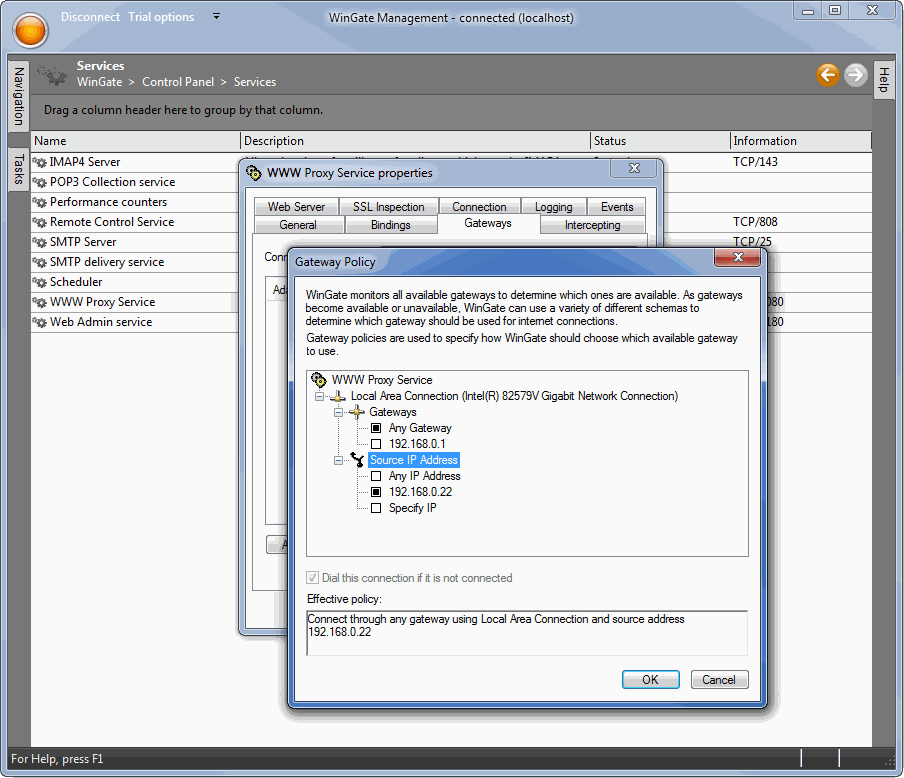Open the Bindings tab
Screen dimensions: 904x778
pos(391,224)
